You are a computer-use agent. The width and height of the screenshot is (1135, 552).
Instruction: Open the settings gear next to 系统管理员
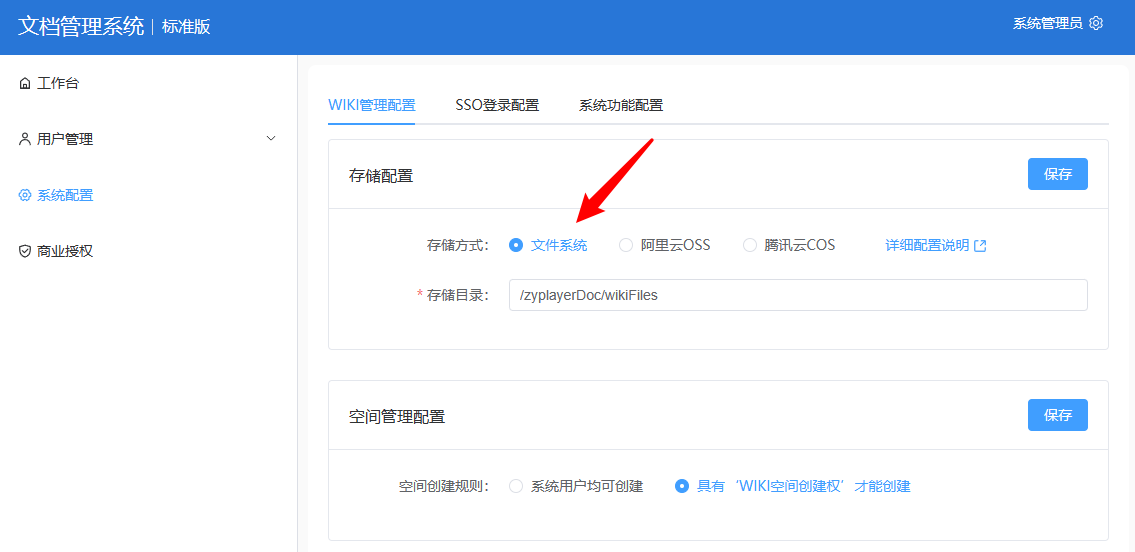(x=1096, y=23)
